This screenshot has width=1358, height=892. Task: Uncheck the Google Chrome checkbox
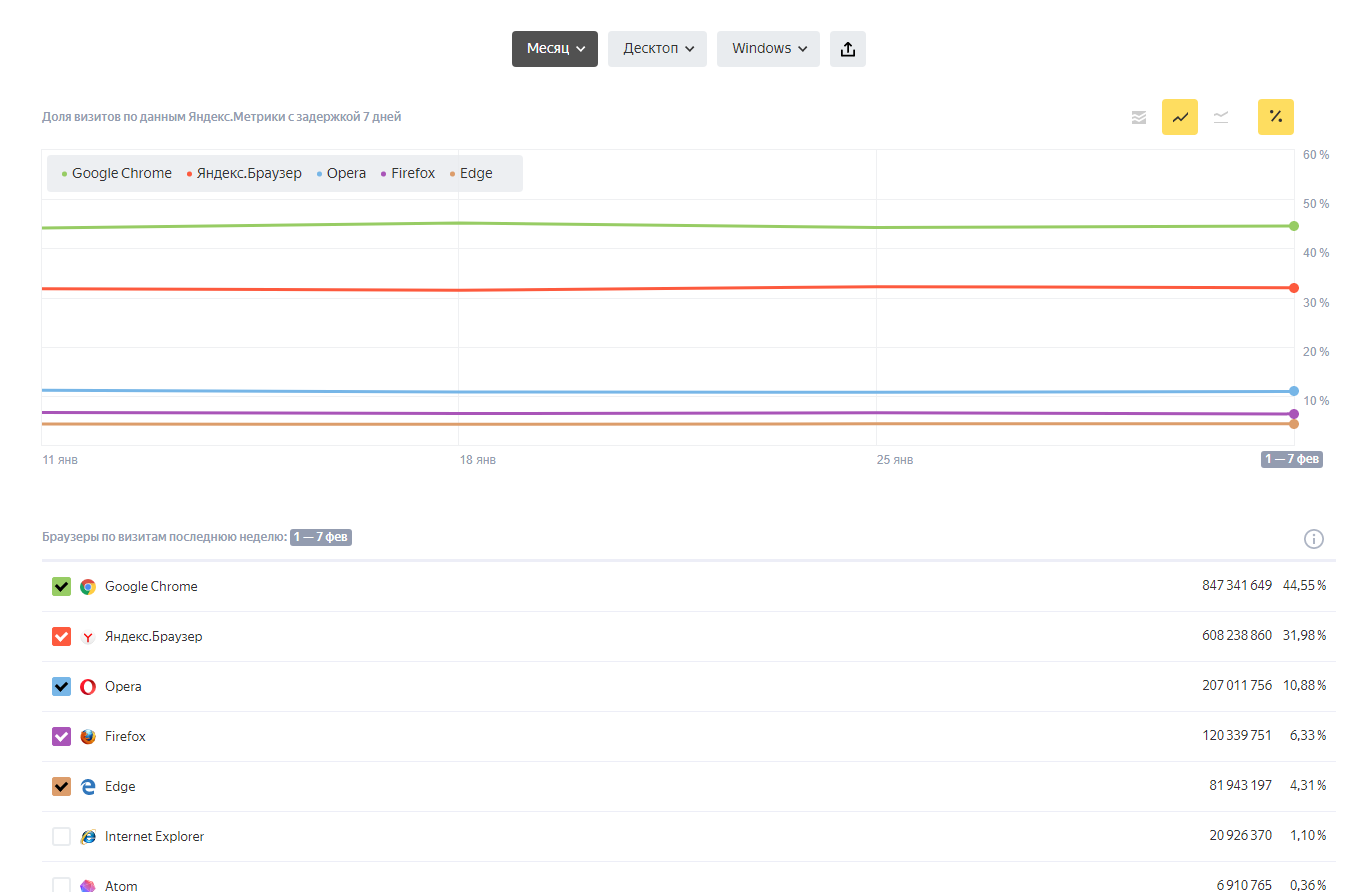61,587
